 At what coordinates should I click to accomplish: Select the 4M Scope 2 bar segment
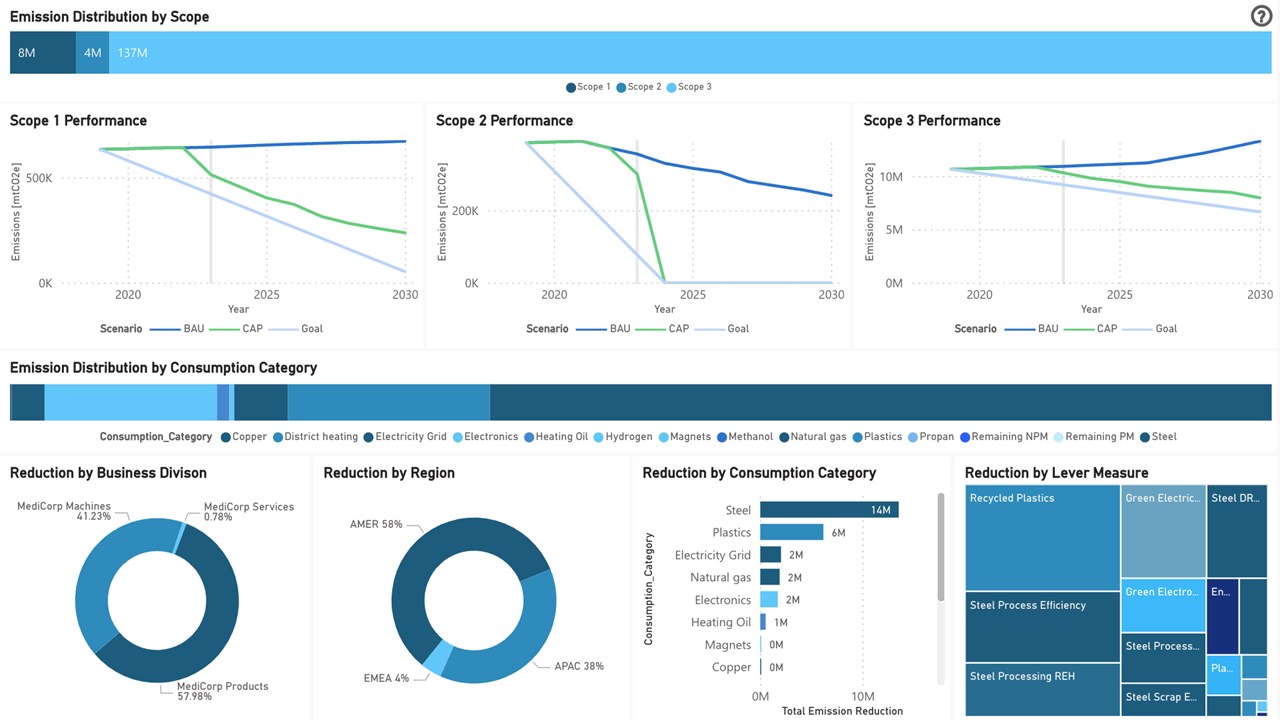coord(92,52)
